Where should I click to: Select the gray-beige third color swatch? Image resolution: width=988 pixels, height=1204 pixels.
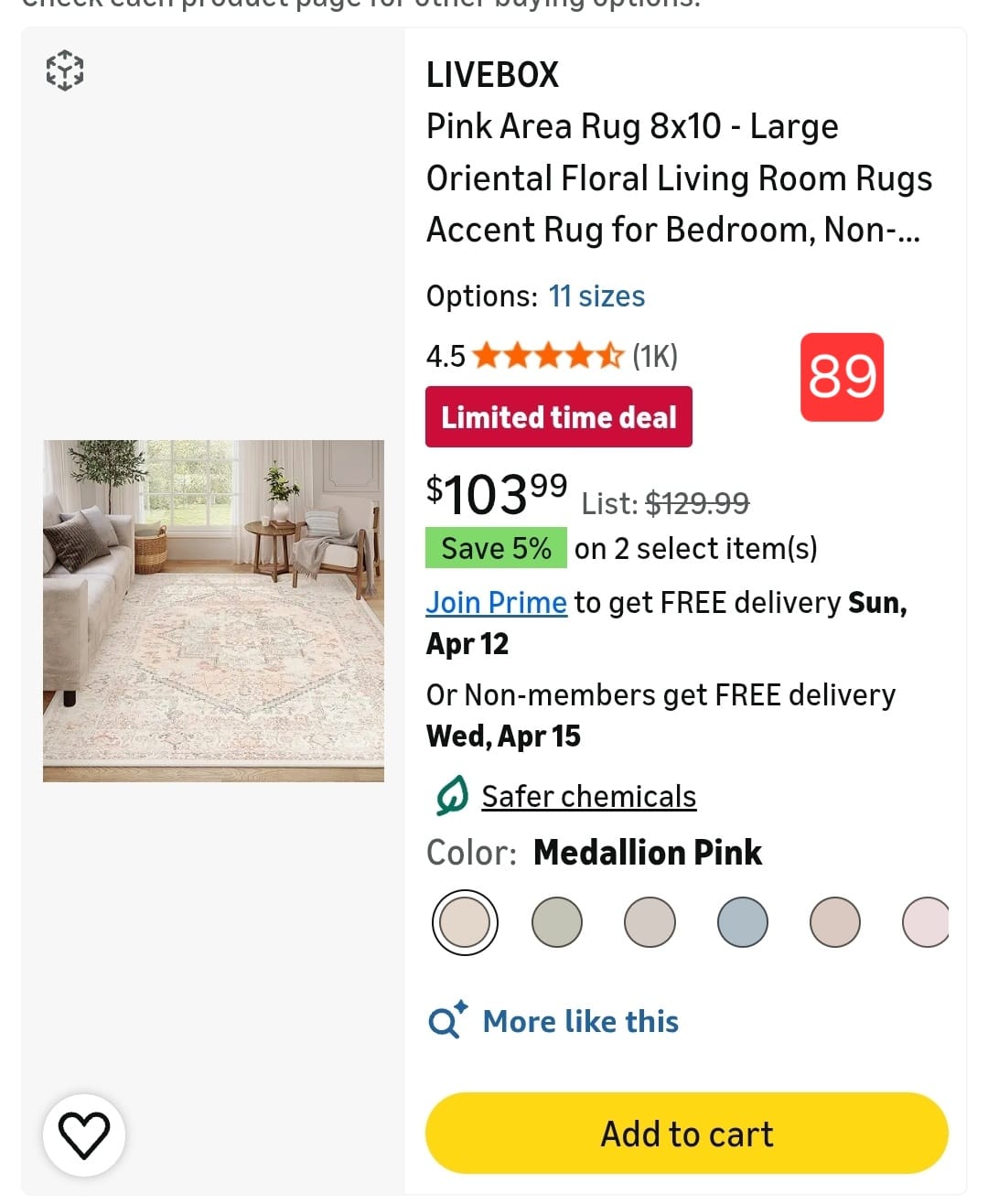click(650, 921)
